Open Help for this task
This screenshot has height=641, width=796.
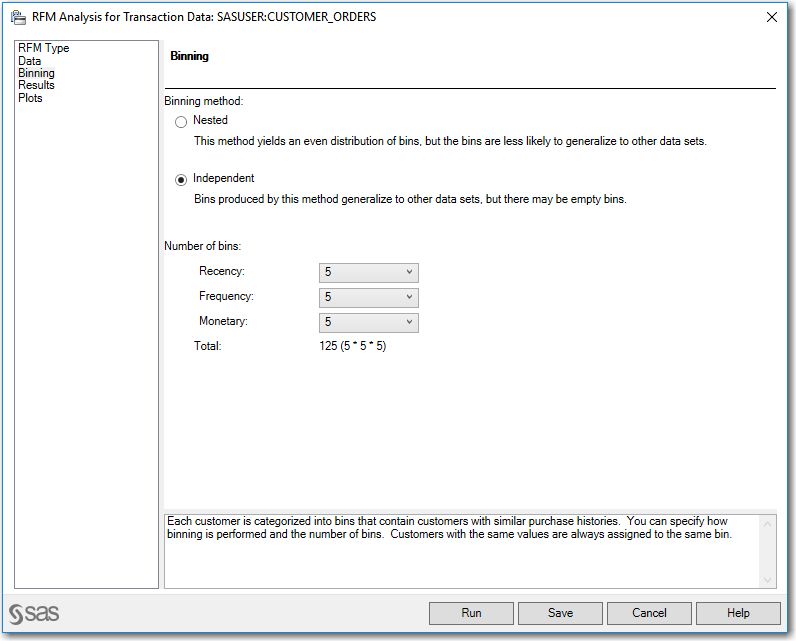pos(738,613)
